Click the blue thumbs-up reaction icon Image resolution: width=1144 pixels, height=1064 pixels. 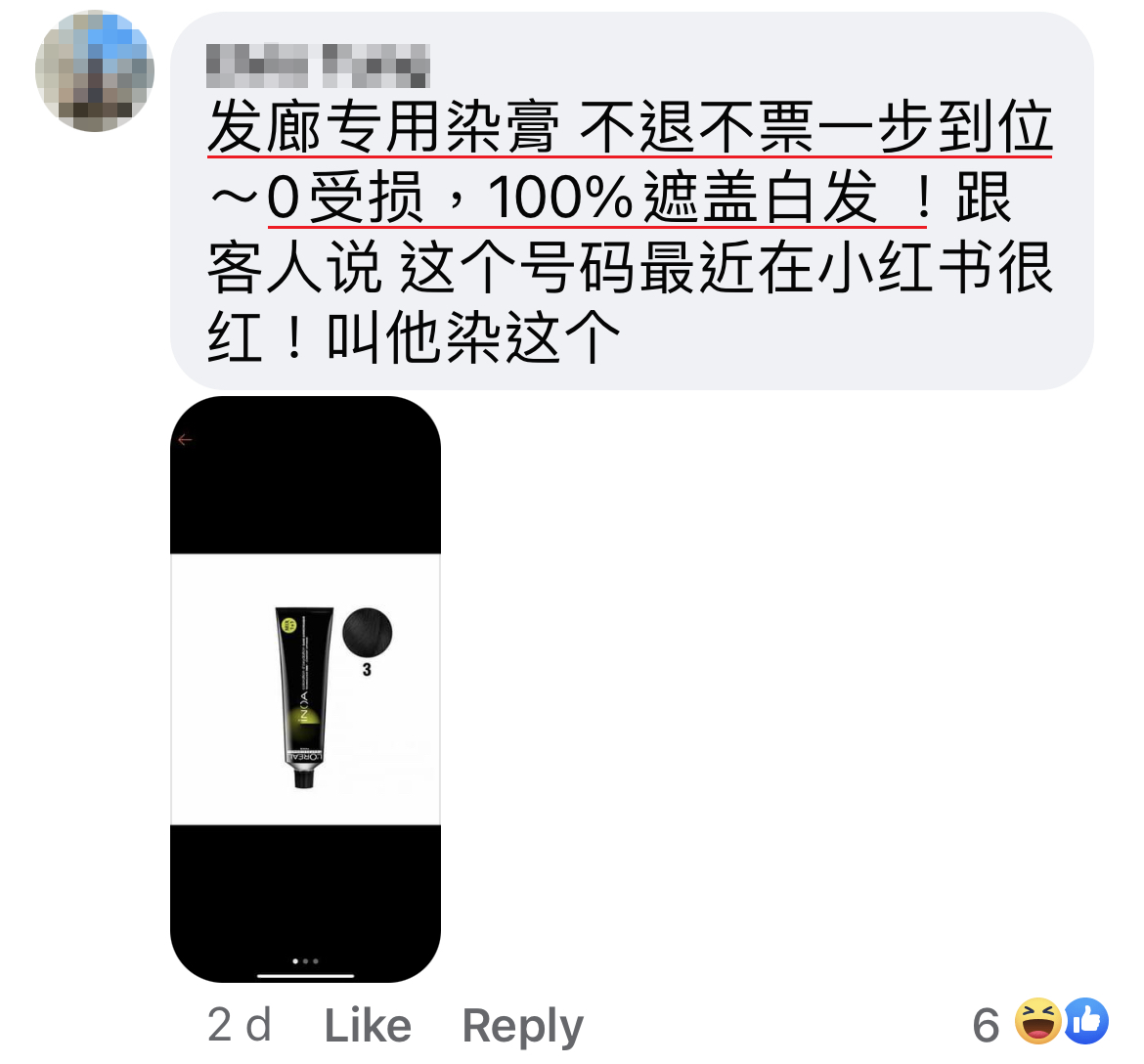pyautogui.click(x=1085, y=1021)
